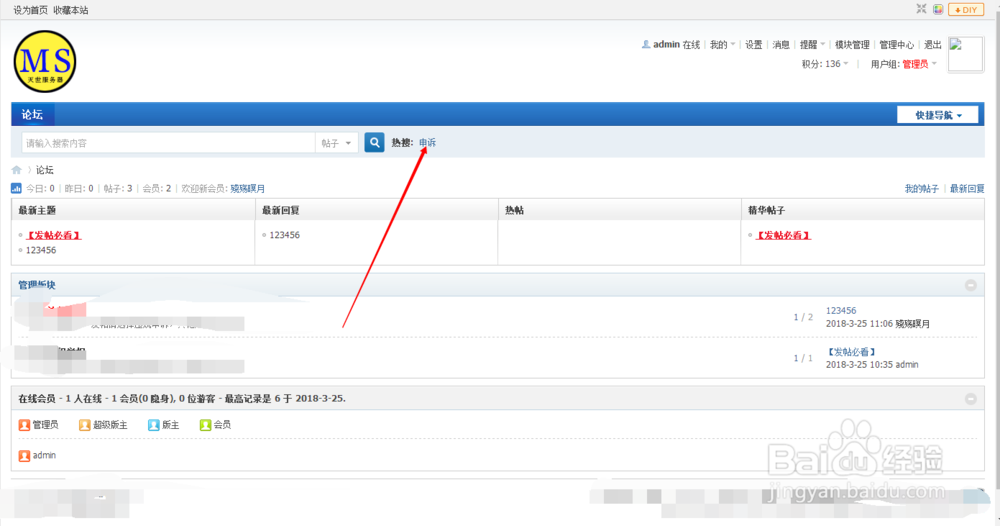The height and width of the screenshot is (526, 1000).
Task: Open 123456 thread under 最新主题
Action: pos(41,250)
